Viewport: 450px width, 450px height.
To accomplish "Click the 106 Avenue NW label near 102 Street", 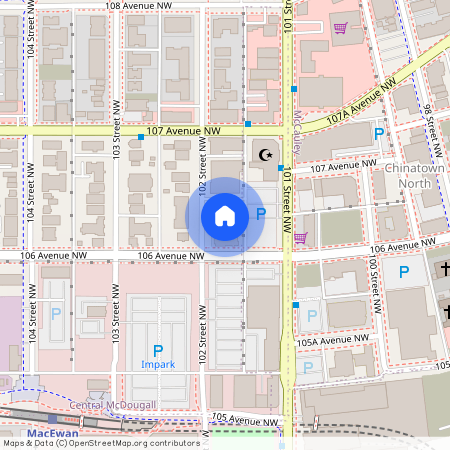I will tap(171, 256).
